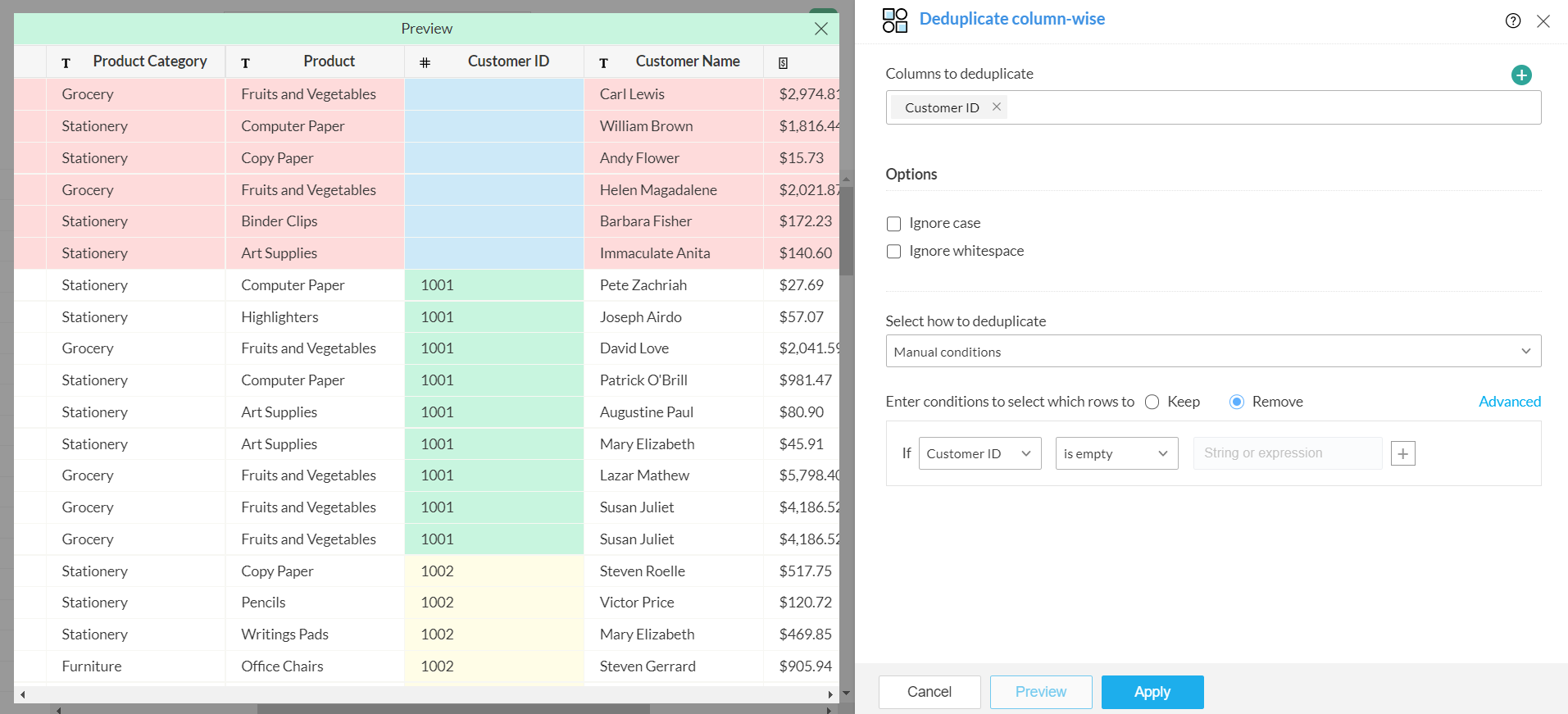Click the text type icon for Customer Name
The image size is (1568, 714).
tap(604, 63)
